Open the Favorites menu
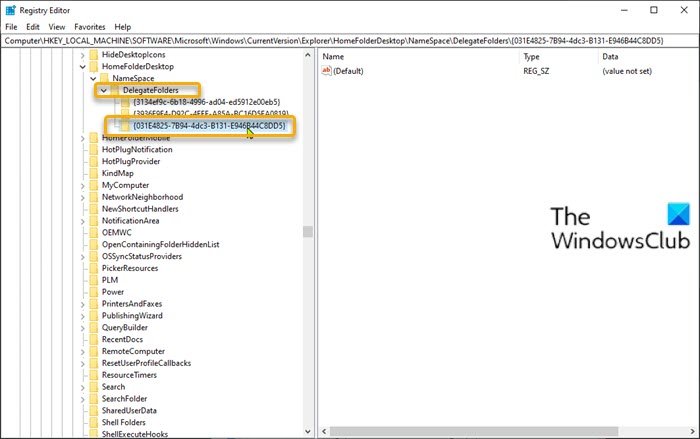This screenshot has width=700, height=439. (x=90, y=27)
